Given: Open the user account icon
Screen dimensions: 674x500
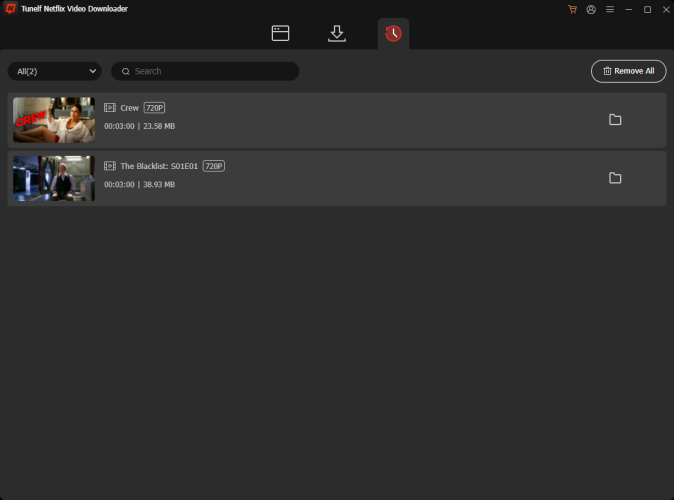Looking at the screenshot, I should (591, 9).
